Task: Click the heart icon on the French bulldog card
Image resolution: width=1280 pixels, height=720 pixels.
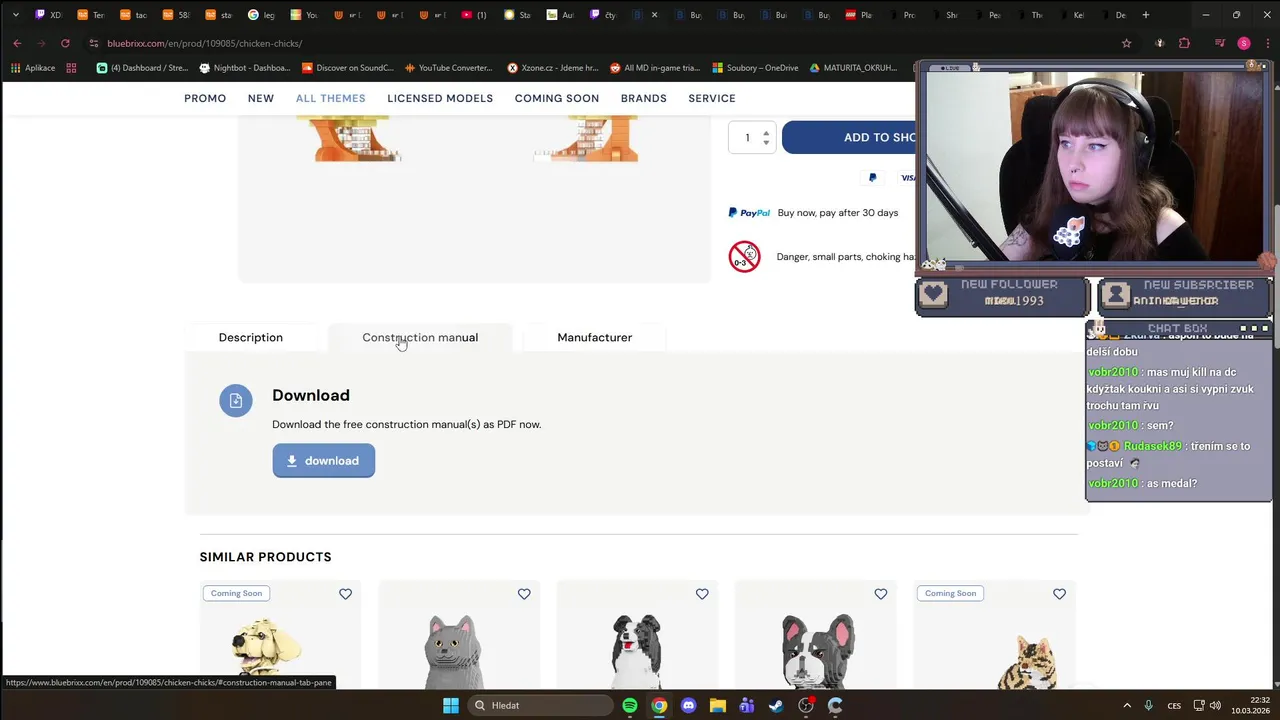Action: click(881, 594)
